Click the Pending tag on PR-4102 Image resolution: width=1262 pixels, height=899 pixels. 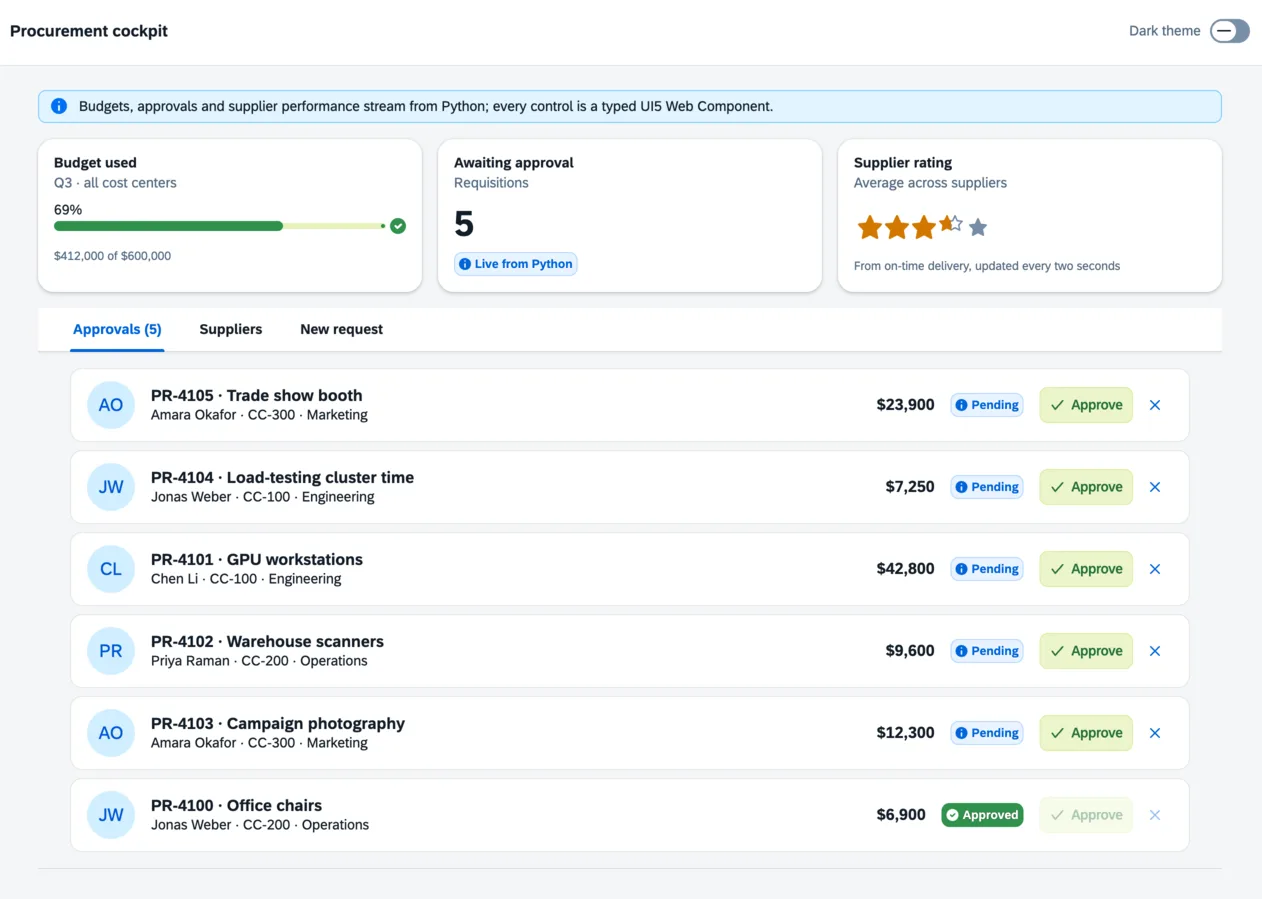[x=987, y=651]
